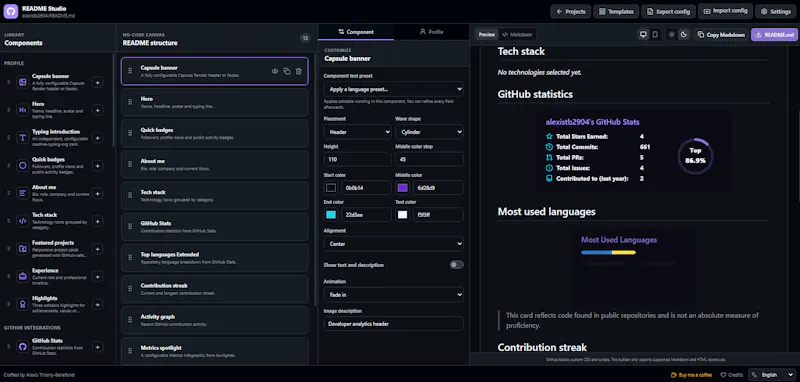Add Featured projects with its plus button
This screenshot has height=382, width=800.
coord(97,248)
